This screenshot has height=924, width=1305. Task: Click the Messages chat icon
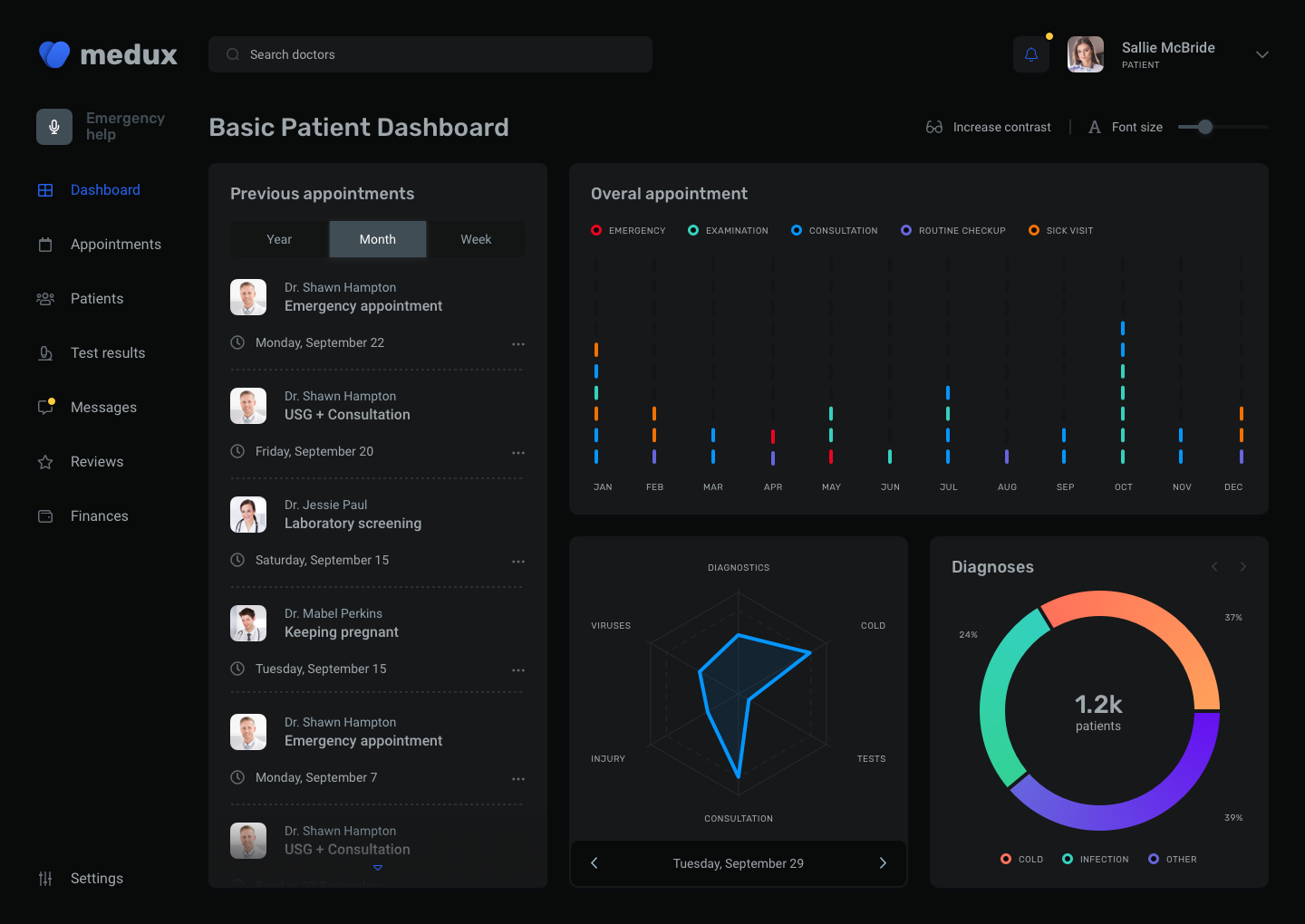click(45, 408)
